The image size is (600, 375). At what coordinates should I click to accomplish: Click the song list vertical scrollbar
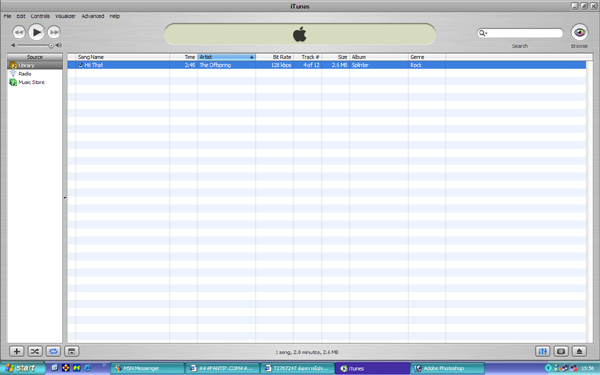pyautogui.click(x=590, y=201)
